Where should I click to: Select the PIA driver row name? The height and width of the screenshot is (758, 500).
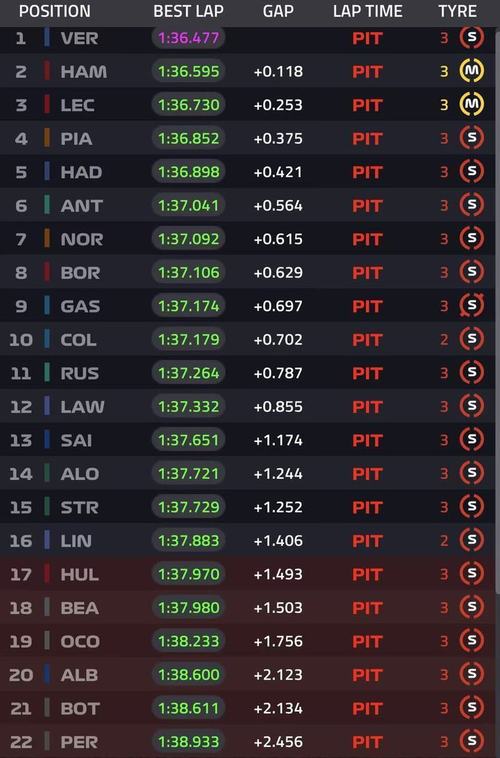point(76,139)
